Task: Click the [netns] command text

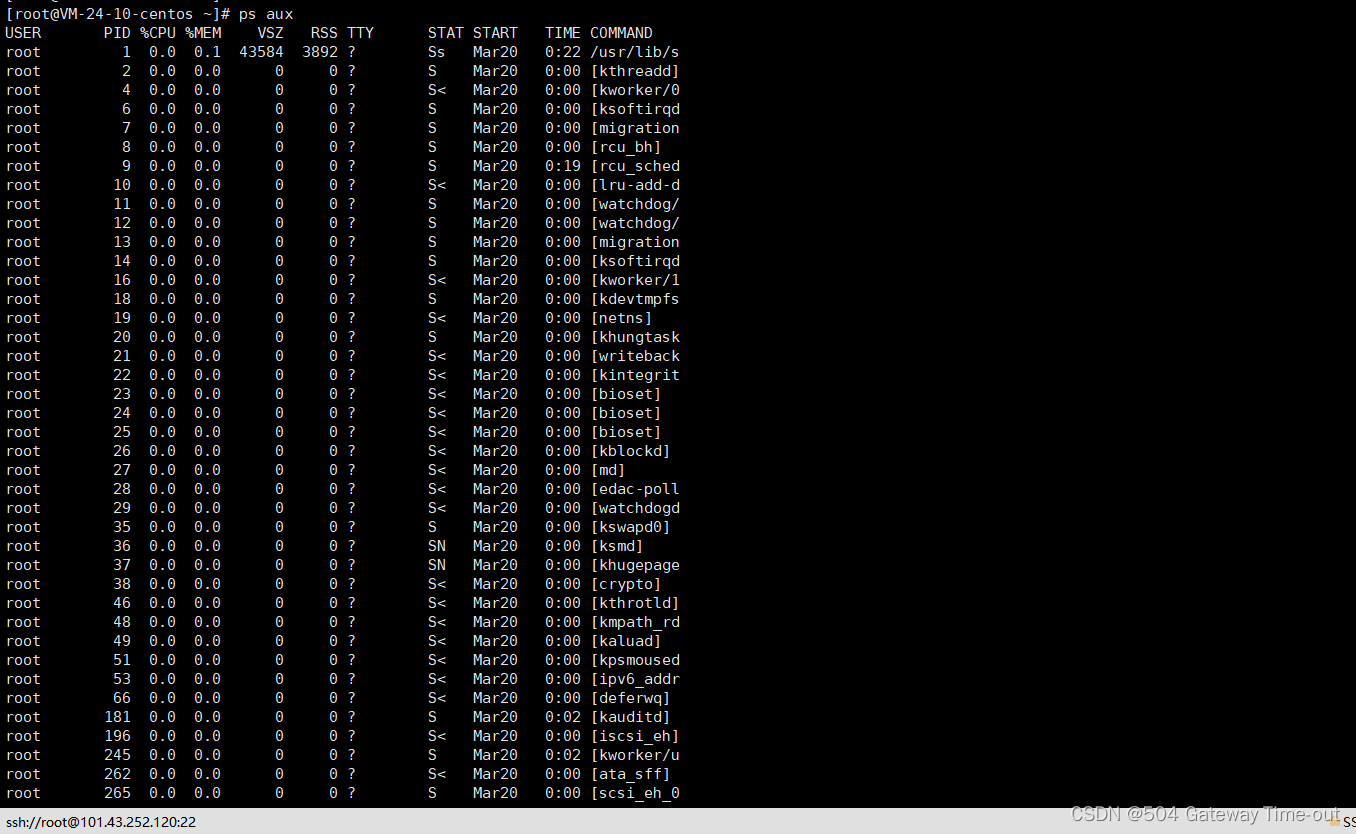Action: (621, 318)
